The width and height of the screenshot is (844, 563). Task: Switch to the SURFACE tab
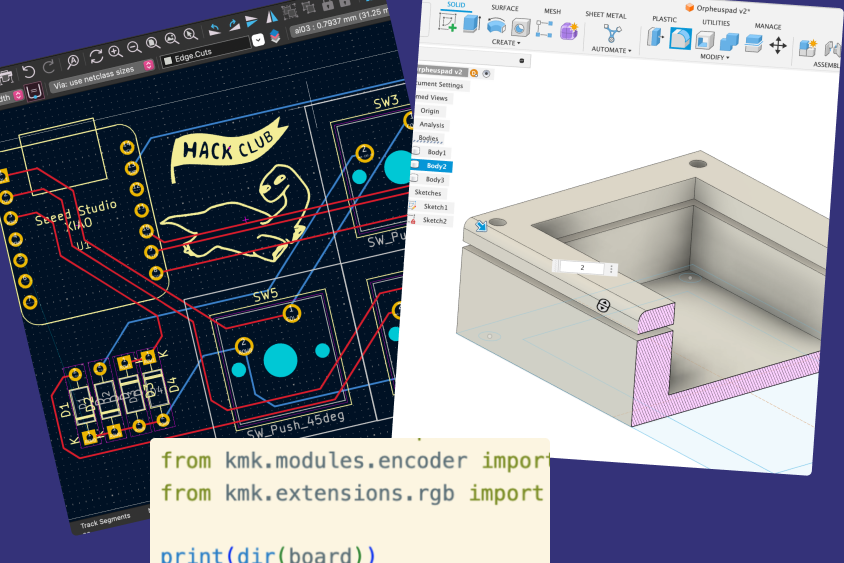pos(504,8)
